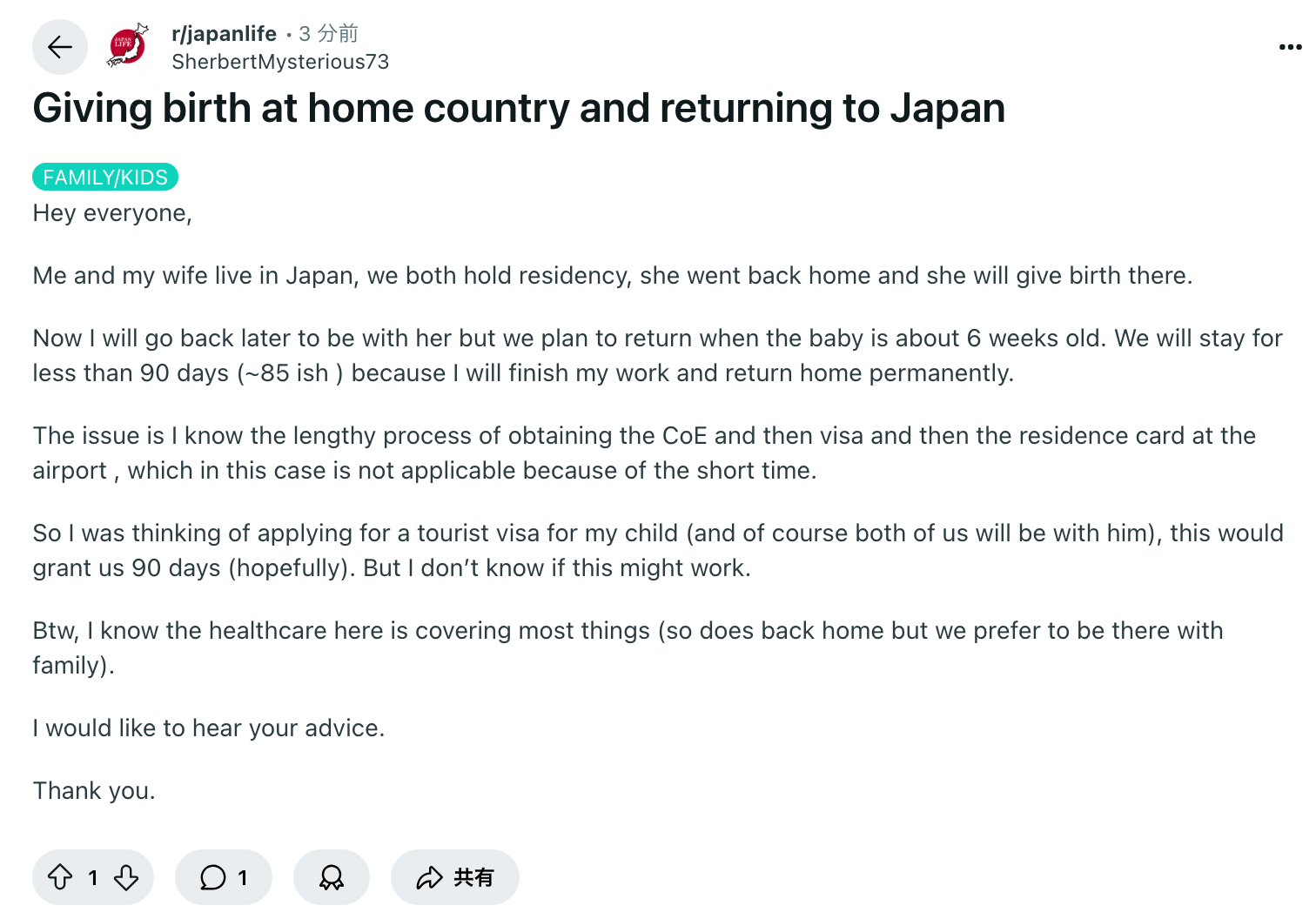
Task: Go to the r/japanlife community link
Action: tap(224, 34)
